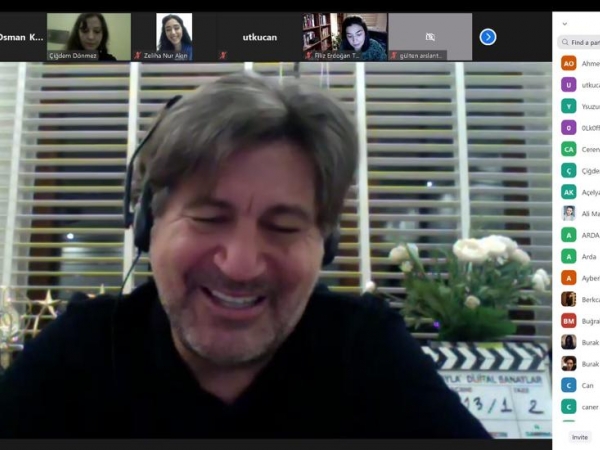Click Ali Ma... profile photo in the list
Screen dimensions: 600x450
coord(569,213)
